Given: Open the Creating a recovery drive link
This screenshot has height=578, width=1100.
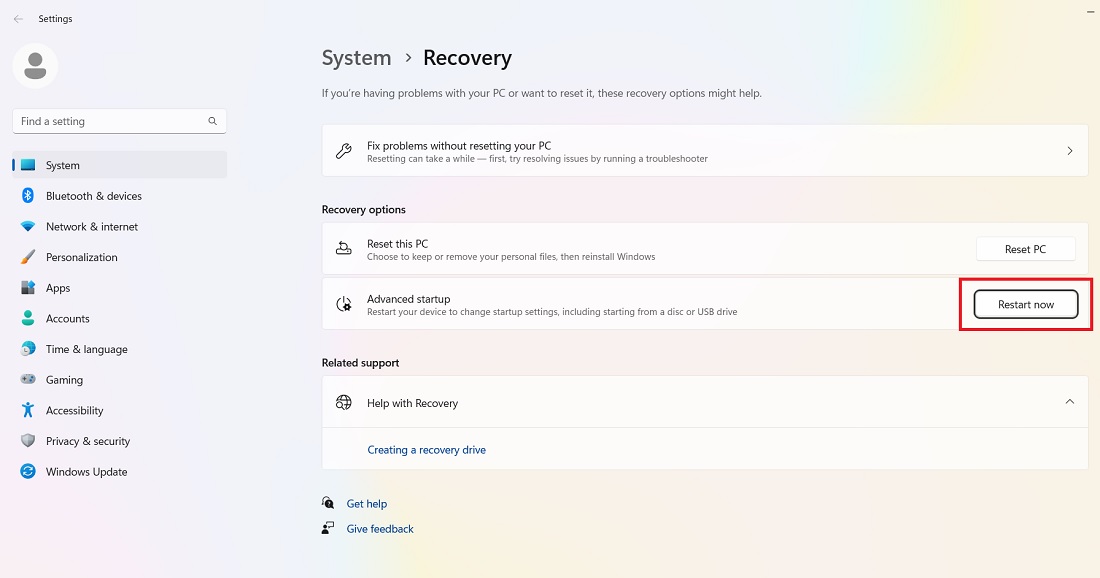Looking at the screenshot, I should (427, 449).
